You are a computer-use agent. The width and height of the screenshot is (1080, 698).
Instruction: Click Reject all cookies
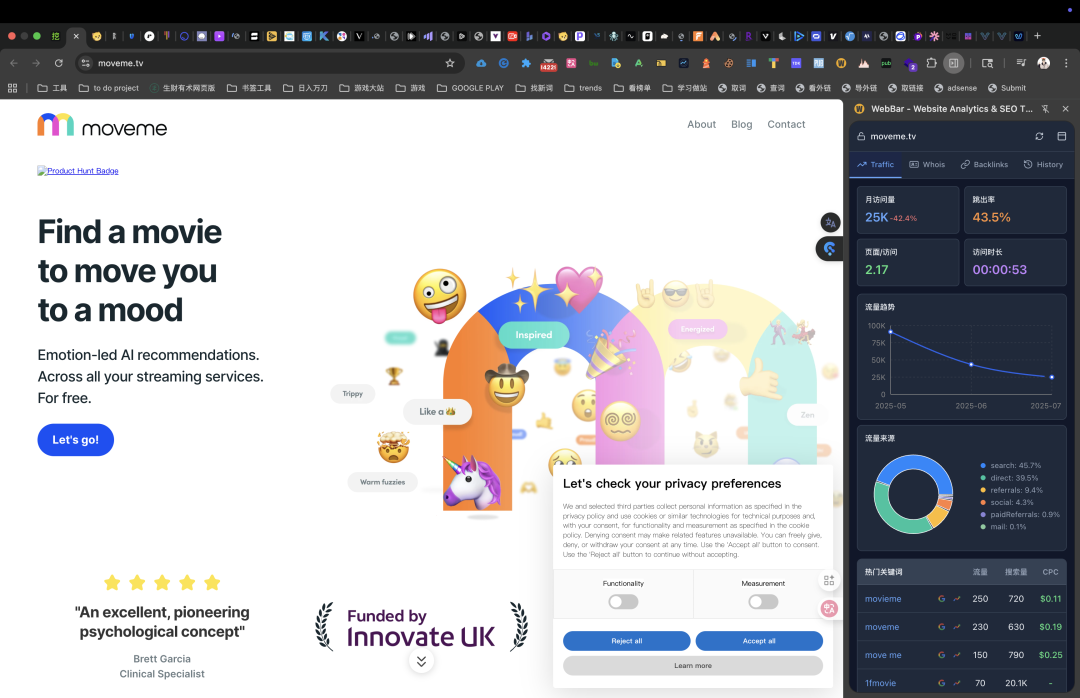coord(626,641)
